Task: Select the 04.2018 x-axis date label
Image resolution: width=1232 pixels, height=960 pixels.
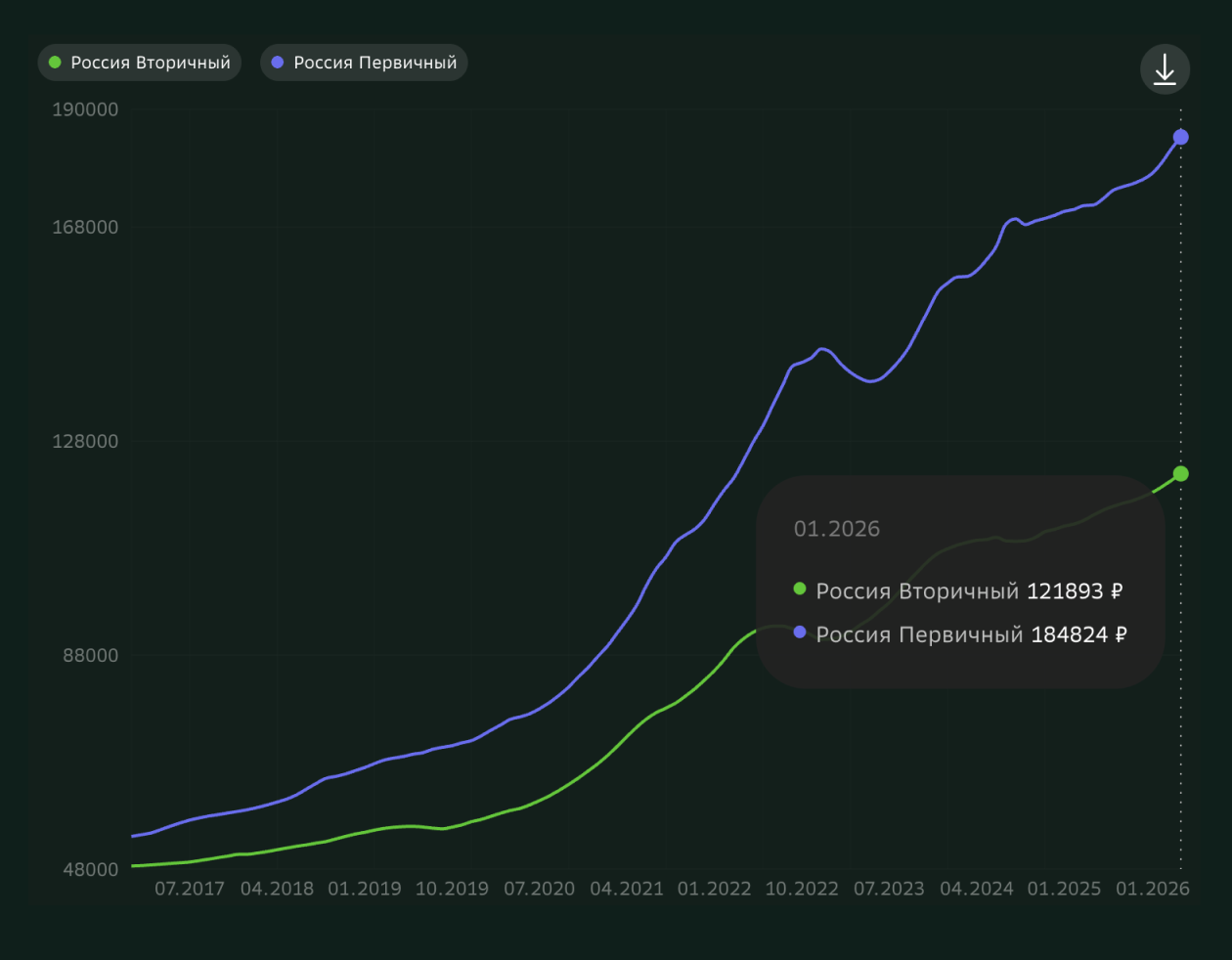Action: (x=277, y=889)
